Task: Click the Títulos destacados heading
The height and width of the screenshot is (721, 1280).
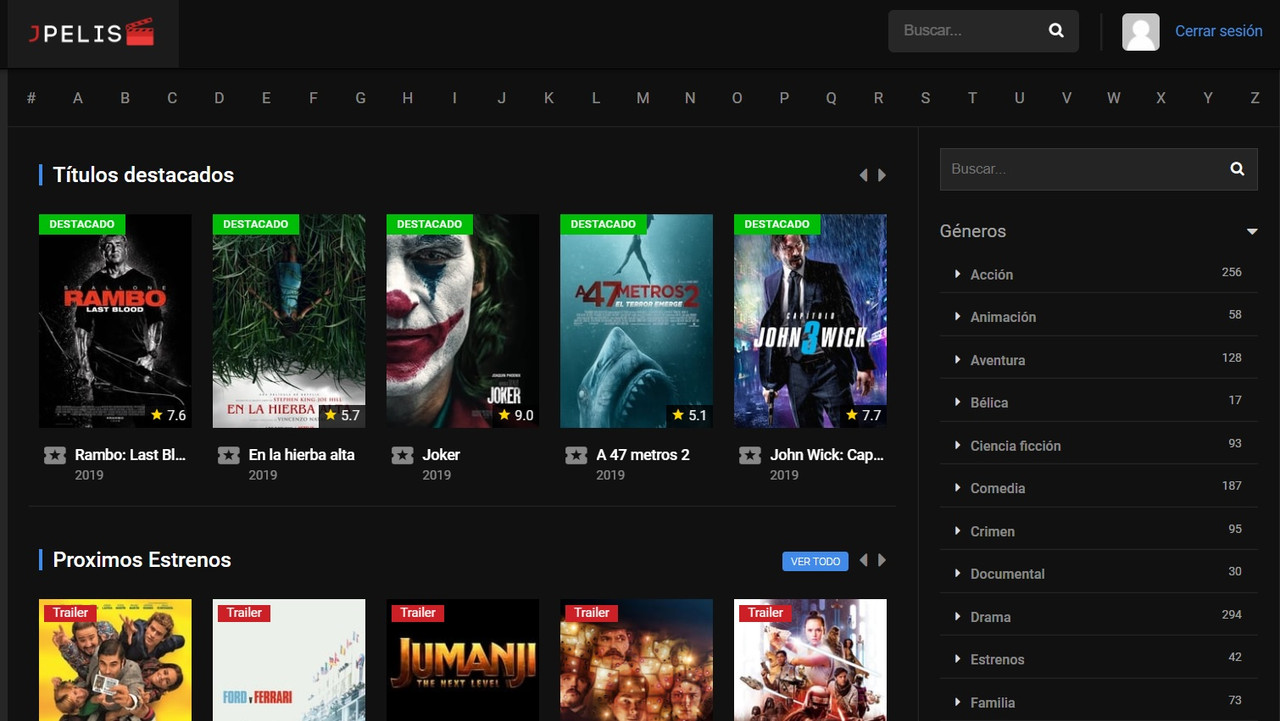Action: click(x=143, y=175)
